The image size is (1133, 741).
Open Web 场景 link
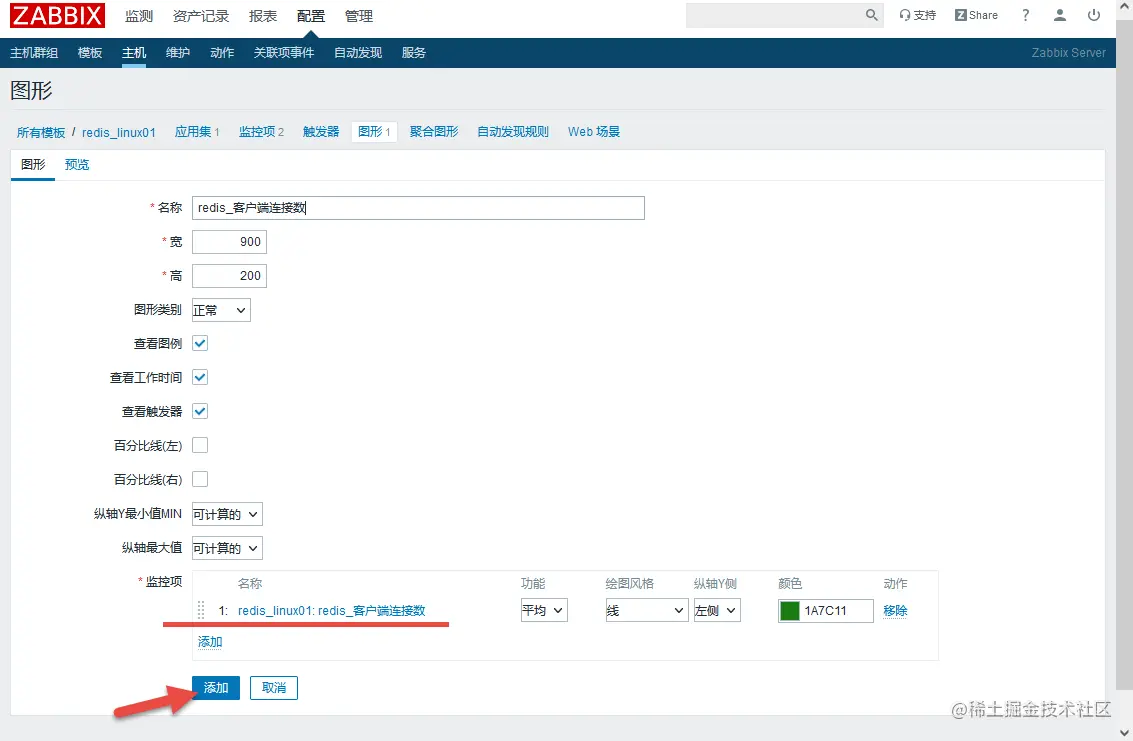[x=594, y=132]
